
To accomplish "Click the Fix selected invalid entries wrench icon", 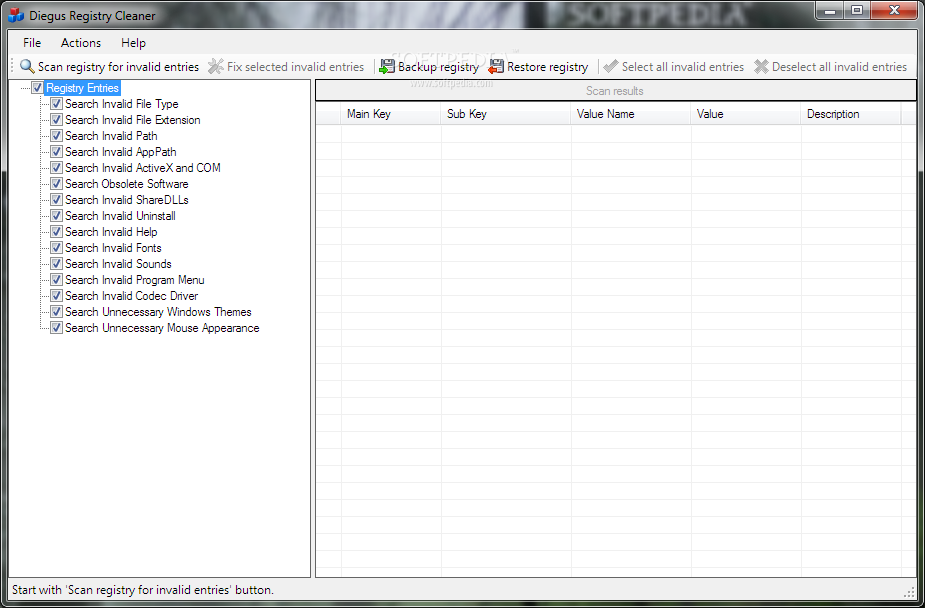I will click(216, 67).
